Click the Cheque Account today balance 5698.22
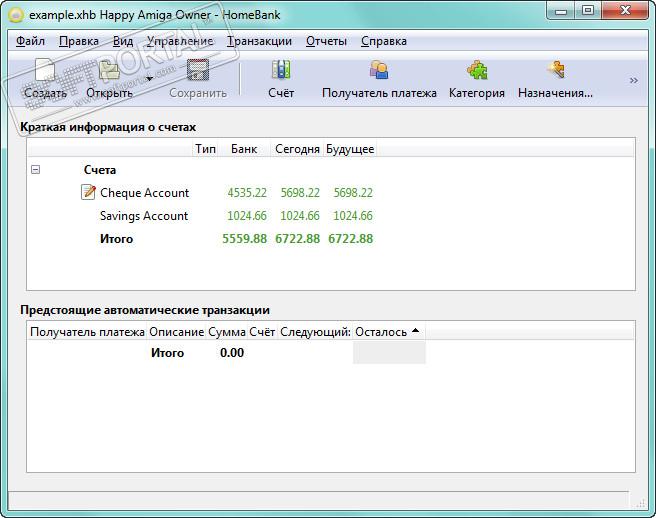 [300, 192]
